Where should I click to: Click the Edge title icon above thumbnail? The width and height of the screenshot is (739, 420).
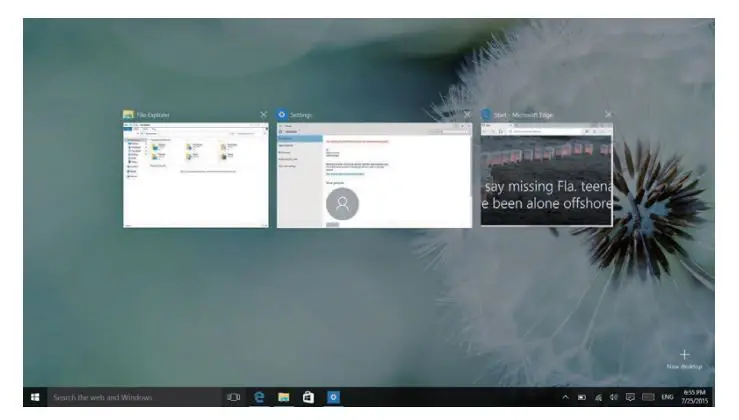(x=486, y=115)
